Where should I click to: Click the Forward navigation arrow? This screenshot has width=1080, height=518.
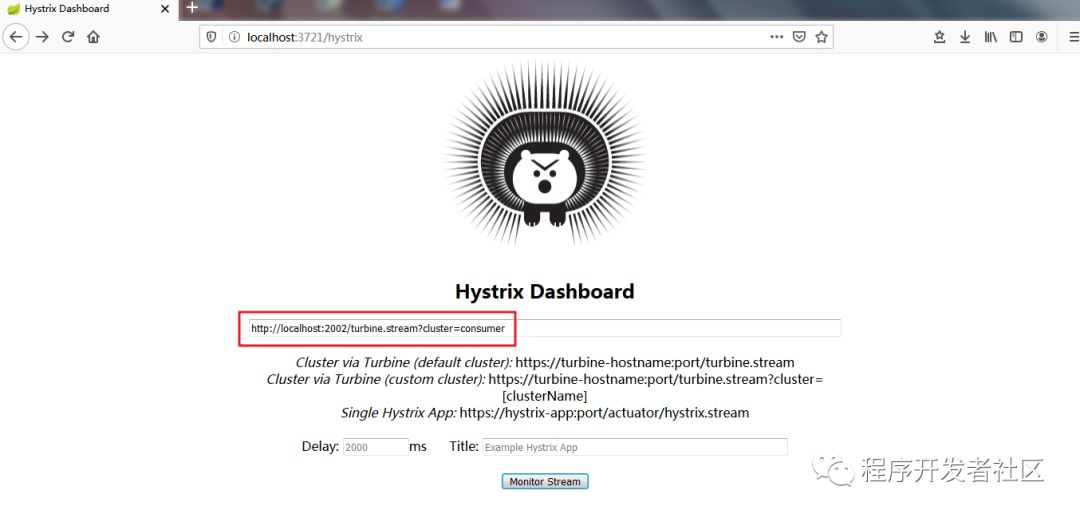43,37
